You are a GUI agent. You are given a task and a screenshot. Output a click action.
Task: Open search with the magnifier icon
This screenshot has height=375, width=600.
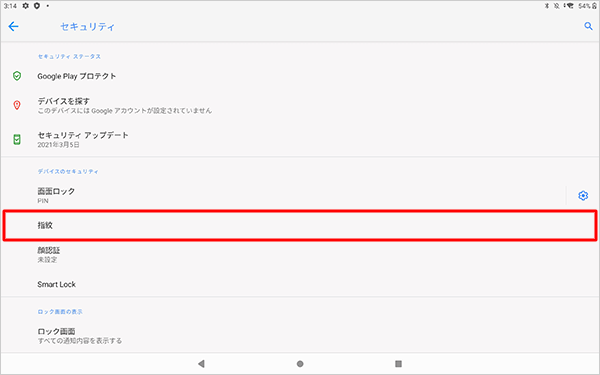[x=588, y=26]
